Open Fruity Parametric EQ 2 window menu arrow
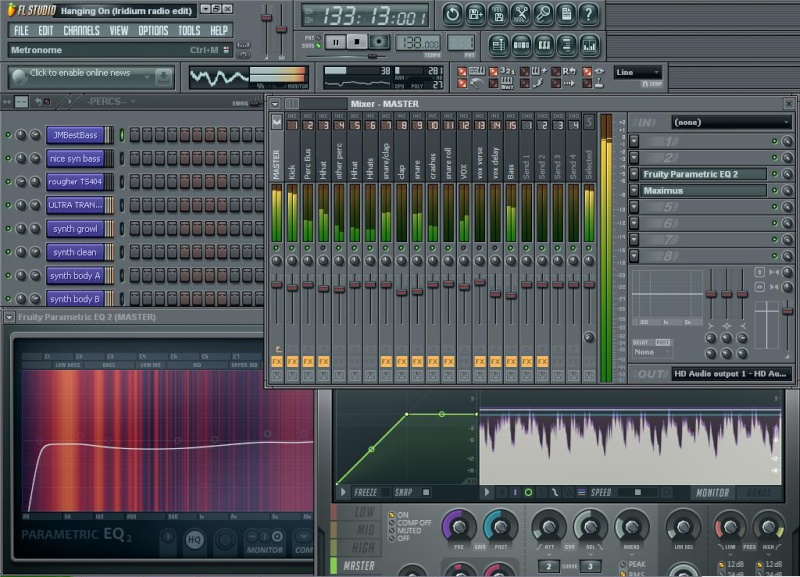The width and height of the screenshot is (800, 577). pos(9,317)
